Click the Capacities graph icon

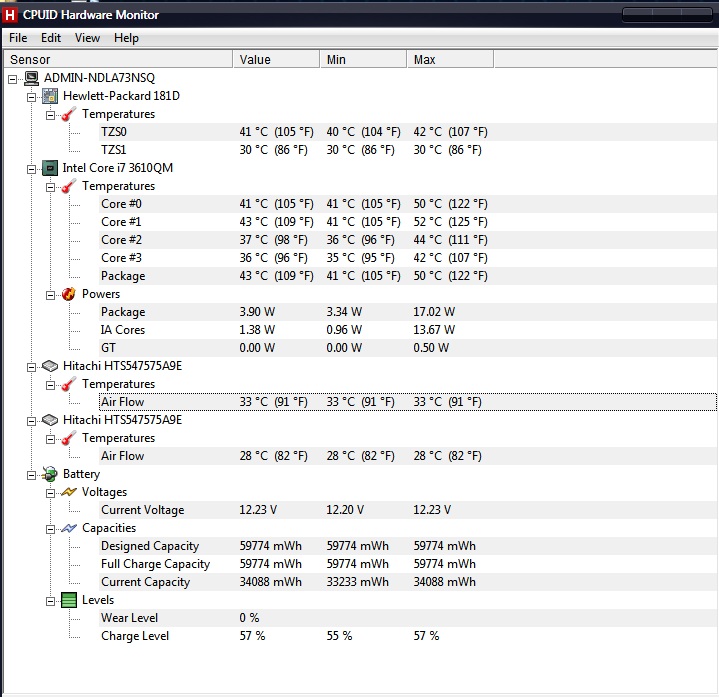pos(69,528)
